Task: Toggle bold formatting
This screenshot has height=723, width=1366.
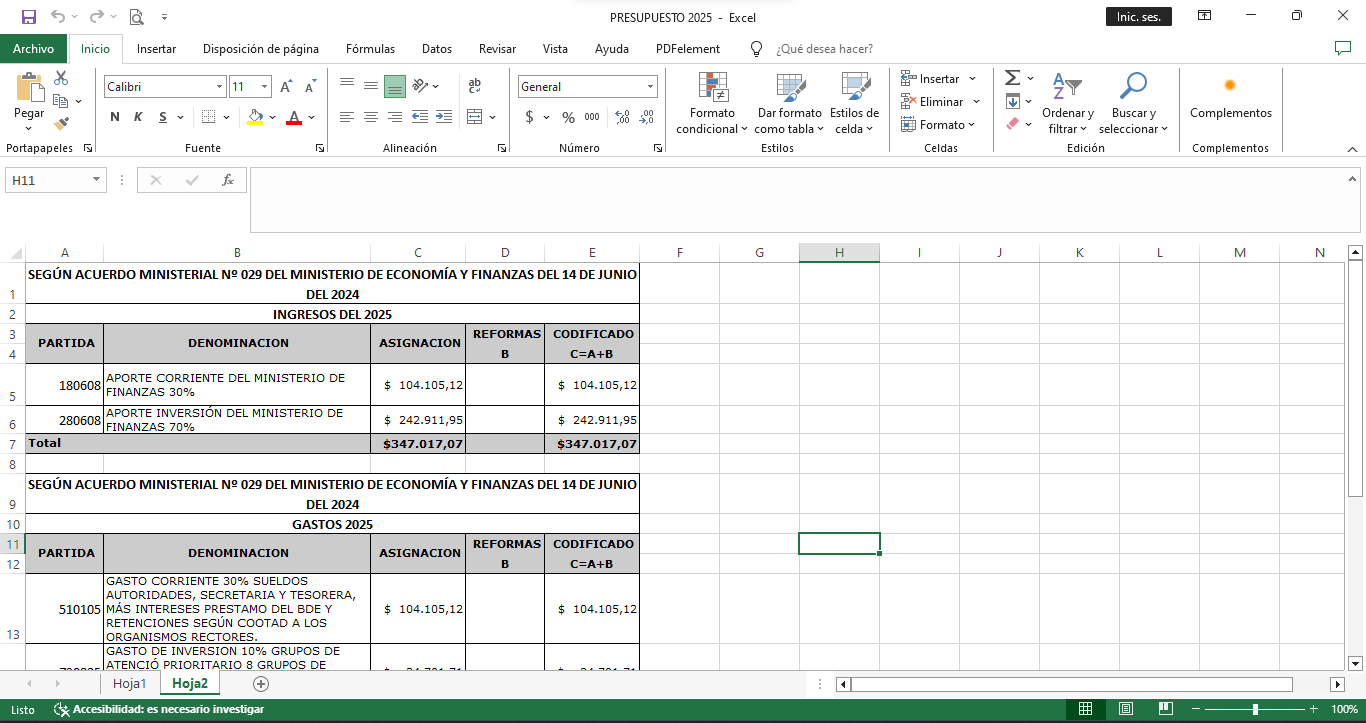Action: tap(115, 117)
